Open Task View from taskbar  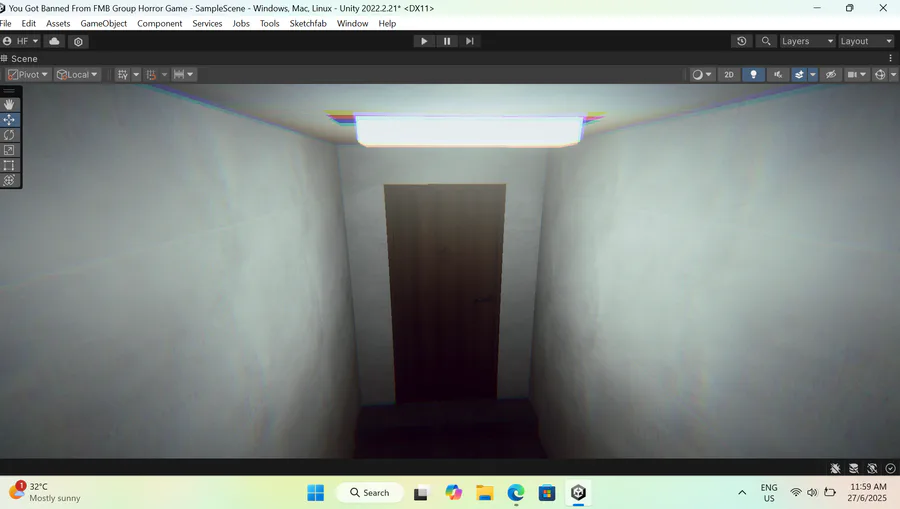tap(421, 492)
